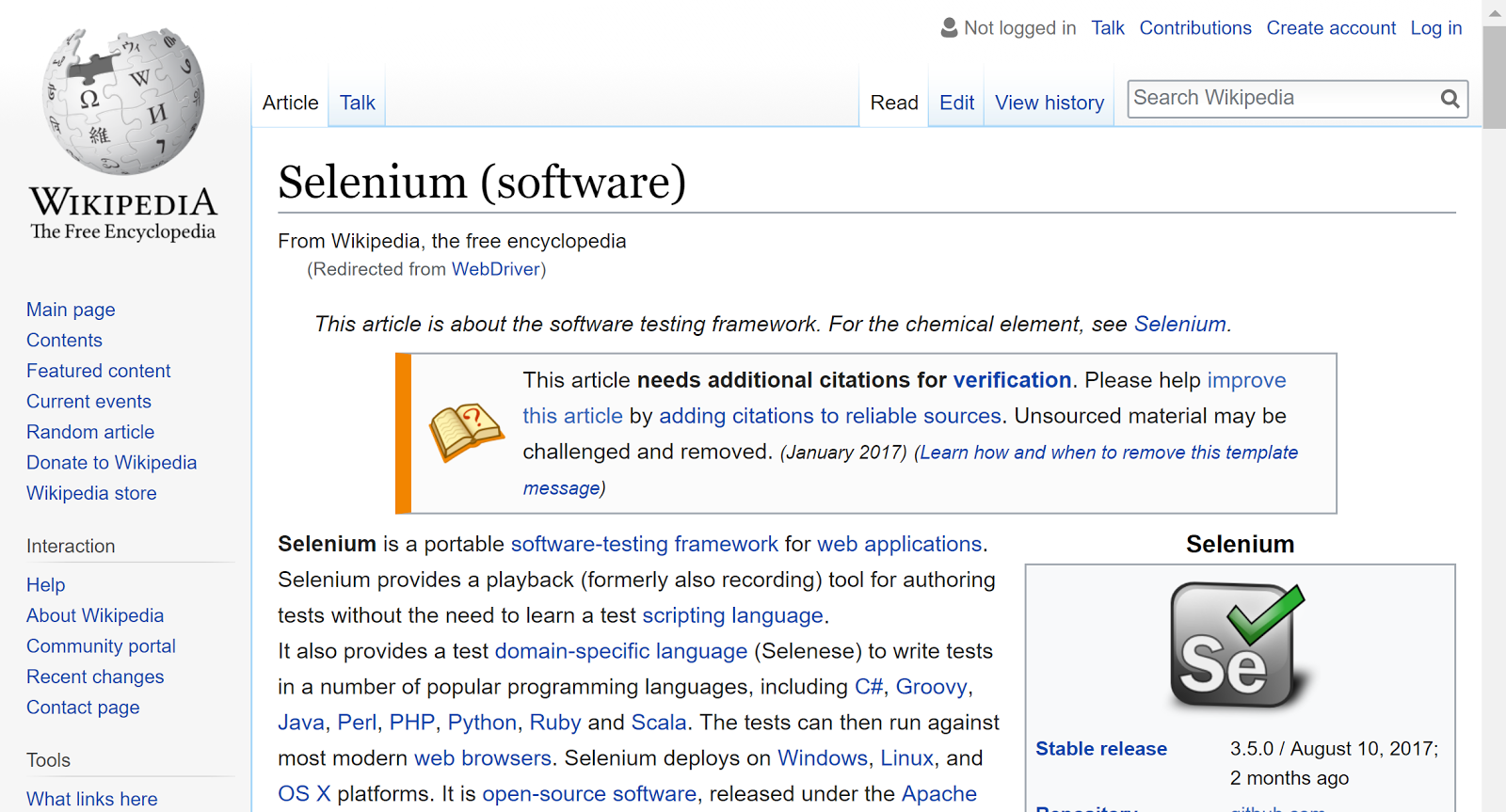
Task: Open the Edit tab
Action: (x=956, y=103)
